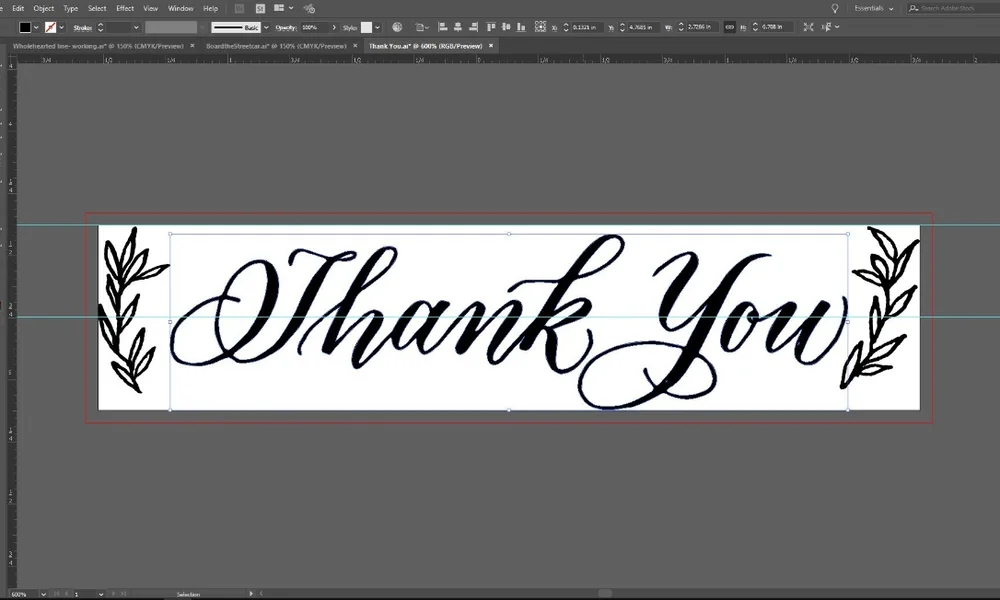The width and height of the screenshot is (1000, 600).
Task: Toggle the constrain width and height link
Action: [x=729, y=26]
